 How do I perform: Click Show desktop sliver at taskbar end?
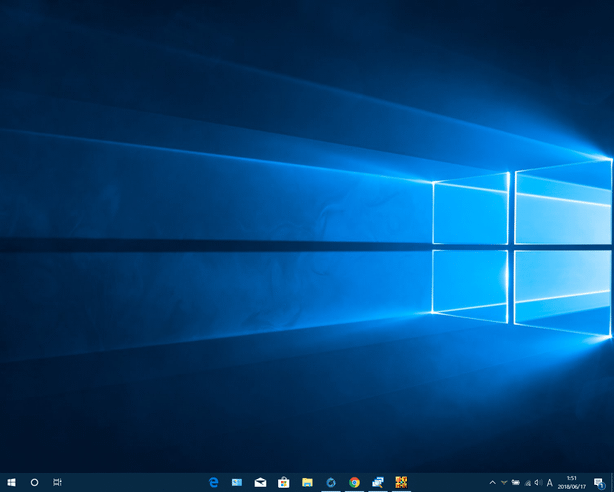[612, 482]
